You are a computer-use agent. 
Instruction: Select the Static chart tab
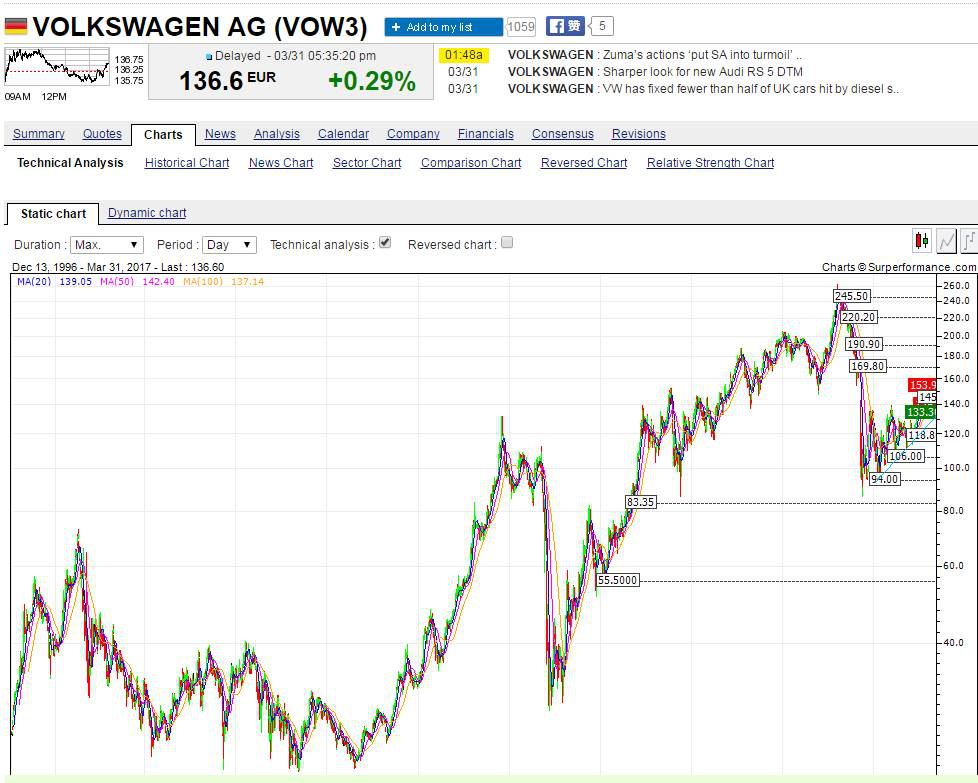53,214
